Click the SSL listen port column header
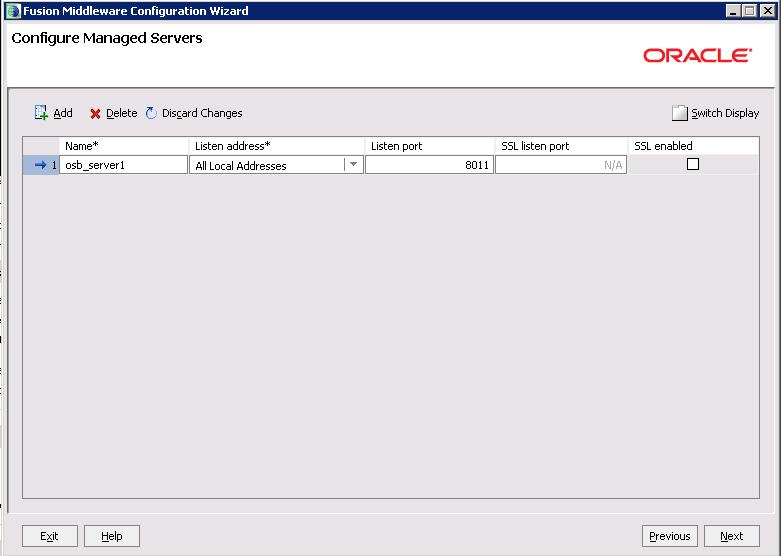This screenshot has width=781, height=556. [561, 146]
